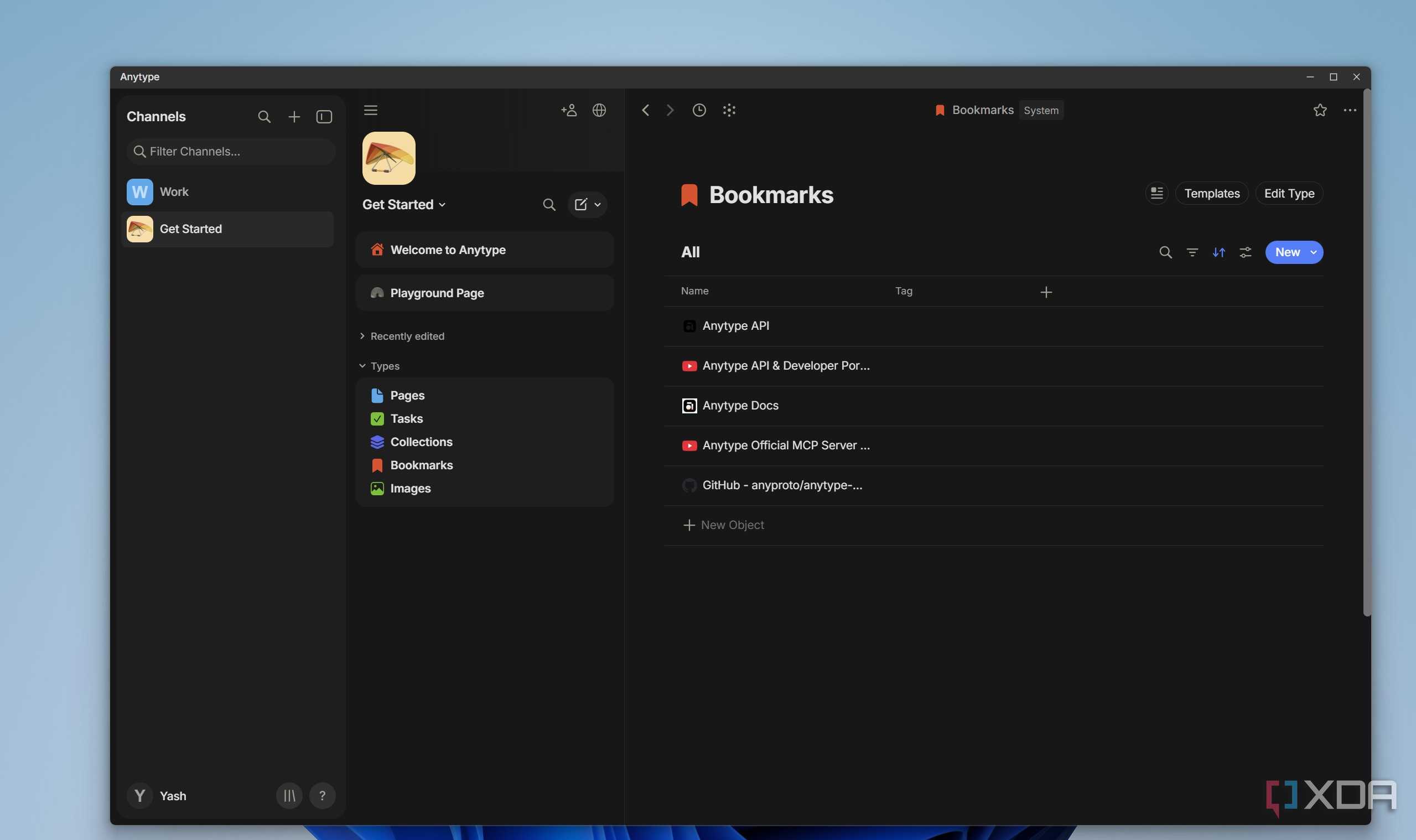Select the Get Started channel
1416x840 pixels.
227,229
